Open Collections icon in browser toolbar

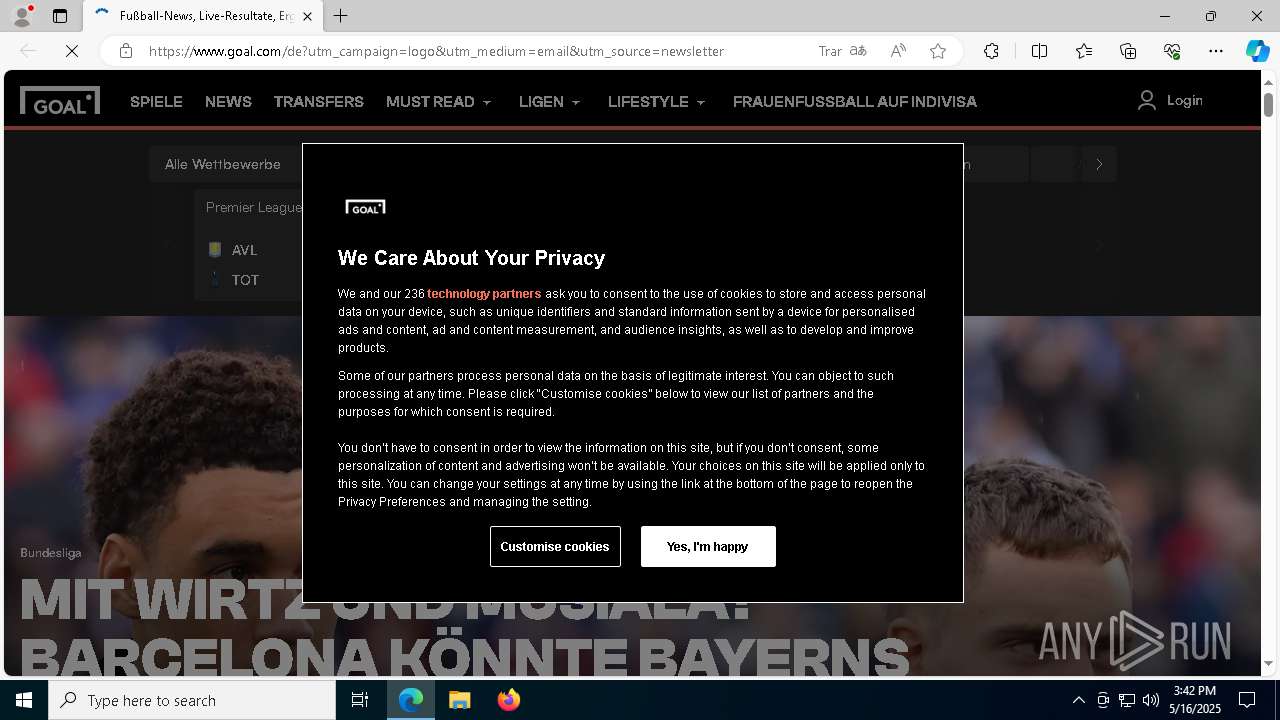(x=1128, y=51)
